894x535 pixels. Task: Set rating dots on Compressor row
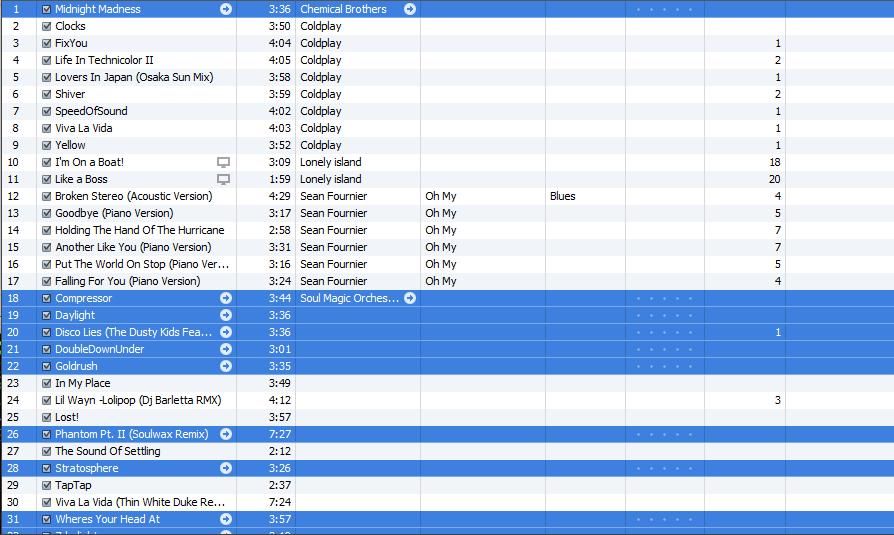point(664,298)
